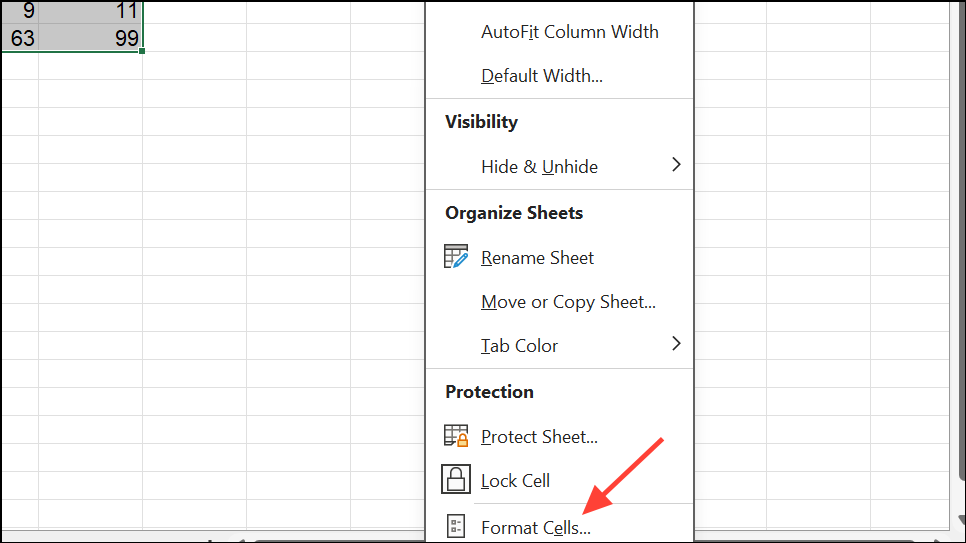Expand the Hide & Unhide submenu arrow

pyautogui.click(x=676, y=165)
